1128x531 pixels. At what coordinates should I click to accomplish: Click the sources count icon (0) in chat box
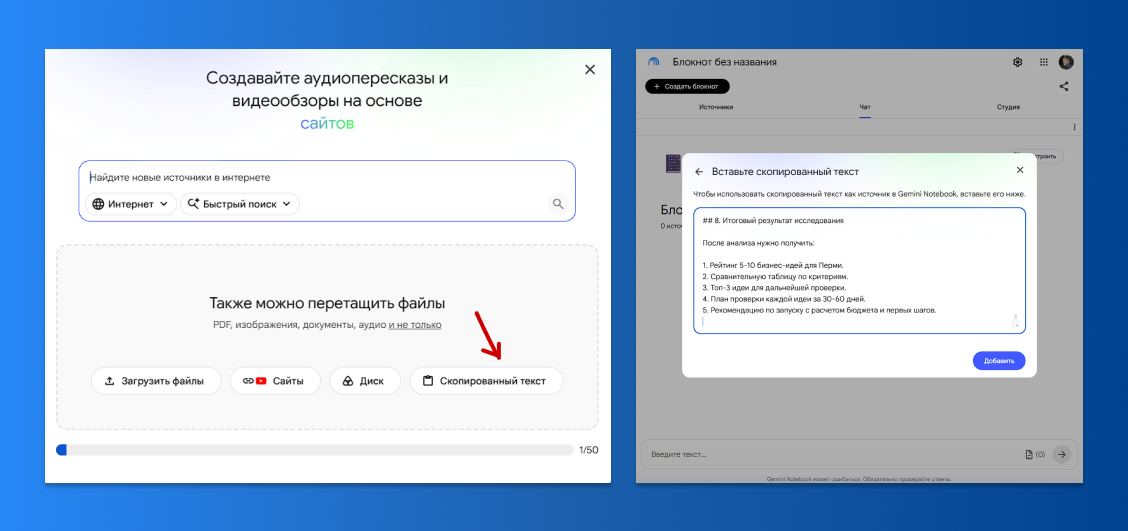tap(1034, 455)
